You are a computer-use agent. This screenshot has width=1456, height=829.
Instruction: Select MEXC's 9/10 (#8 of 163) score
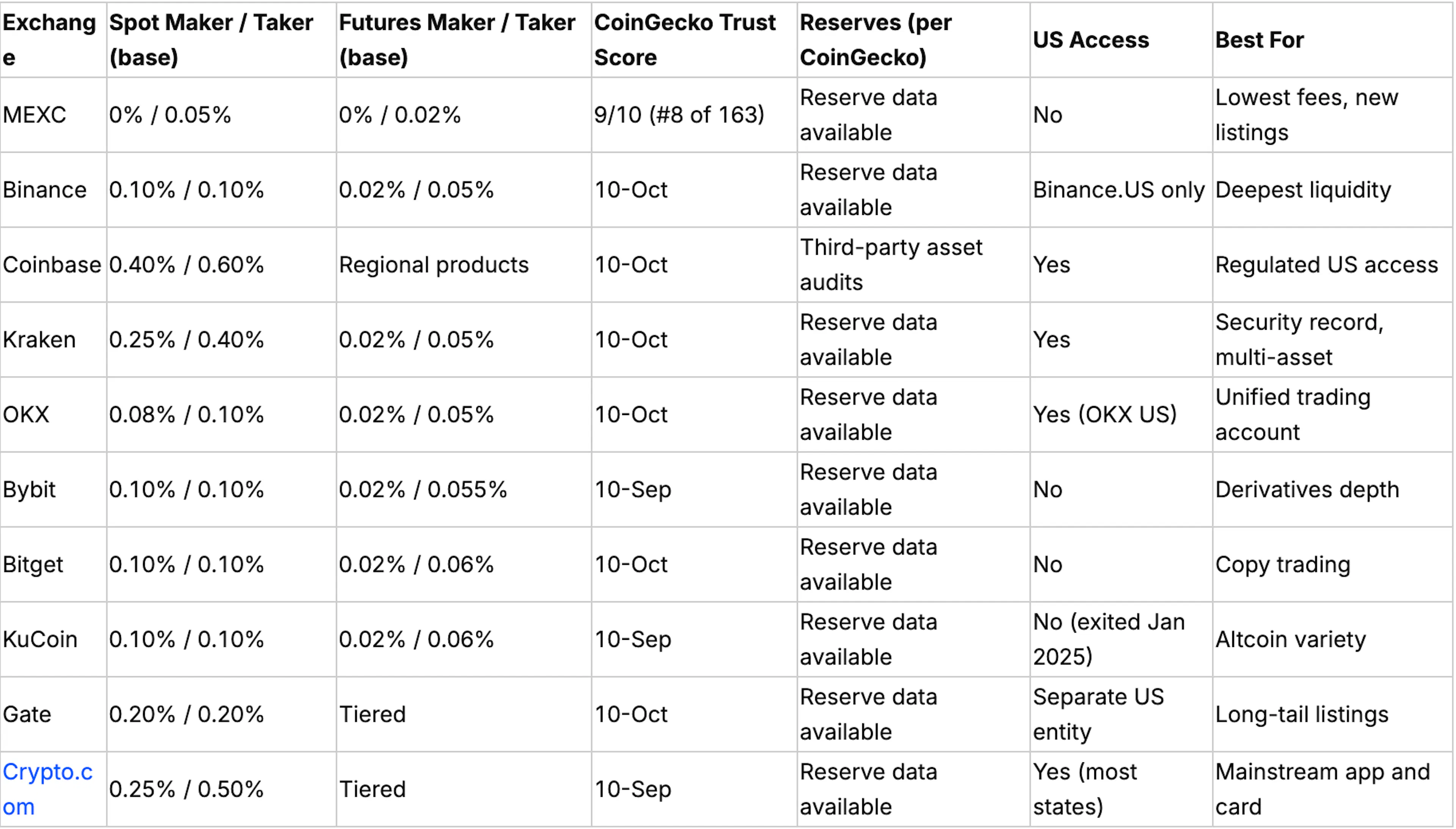tap(679, 115)
